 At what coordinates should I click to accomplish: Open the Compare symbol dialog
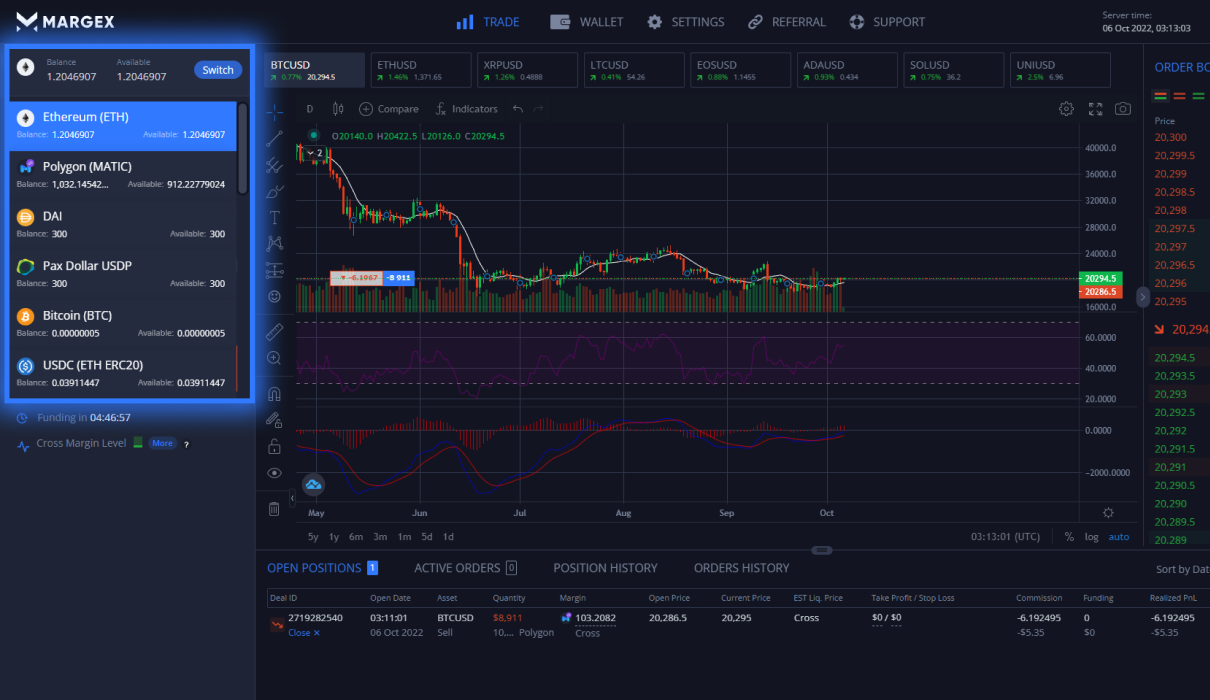[389, 109]
